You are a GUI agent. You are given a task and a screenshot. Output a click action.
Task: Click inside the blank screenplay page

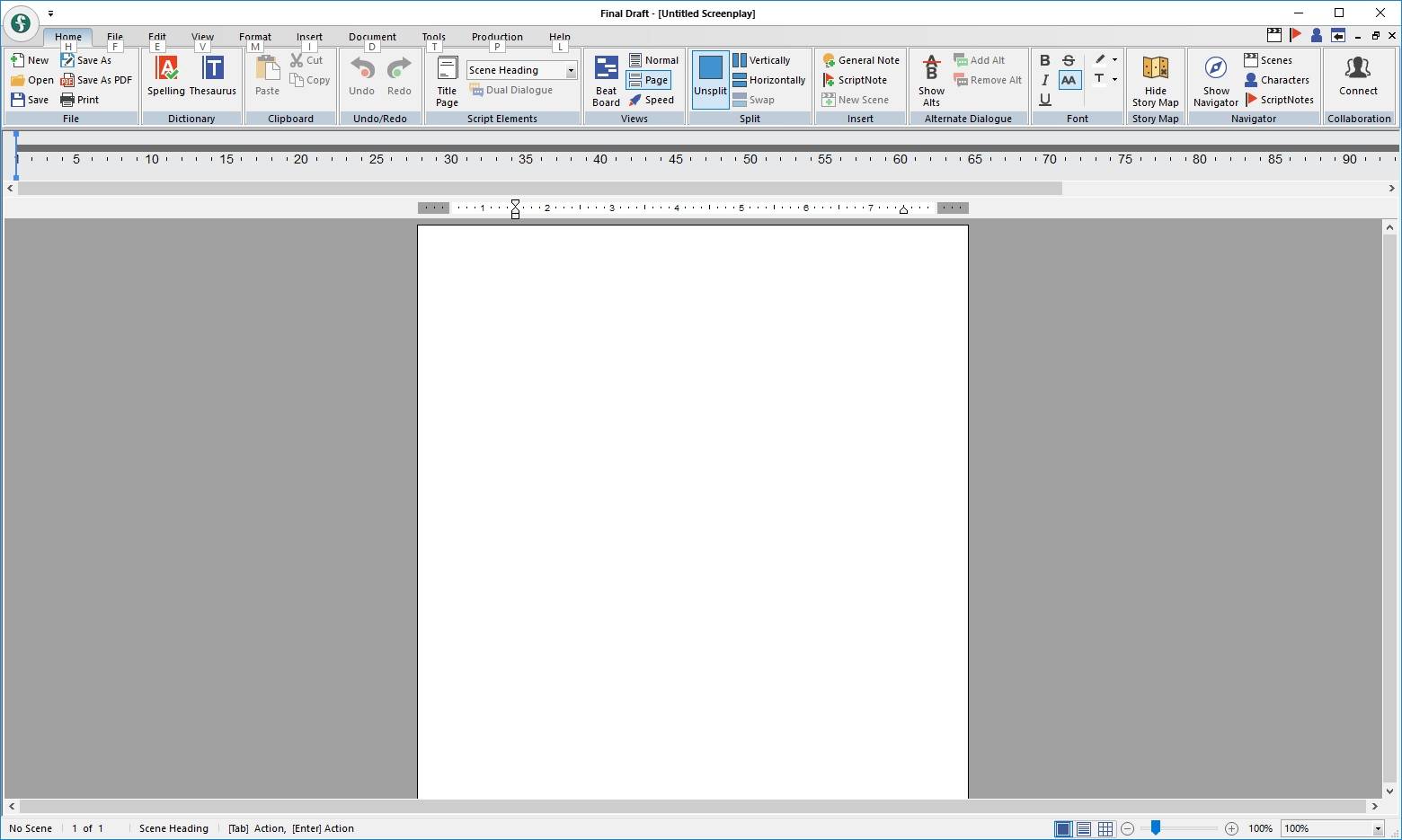(693, 511)
